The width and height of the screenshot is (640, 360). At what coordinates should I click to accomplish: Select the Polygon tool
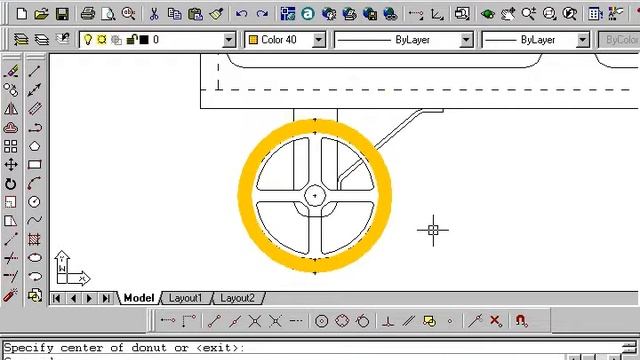coord(35,146)
